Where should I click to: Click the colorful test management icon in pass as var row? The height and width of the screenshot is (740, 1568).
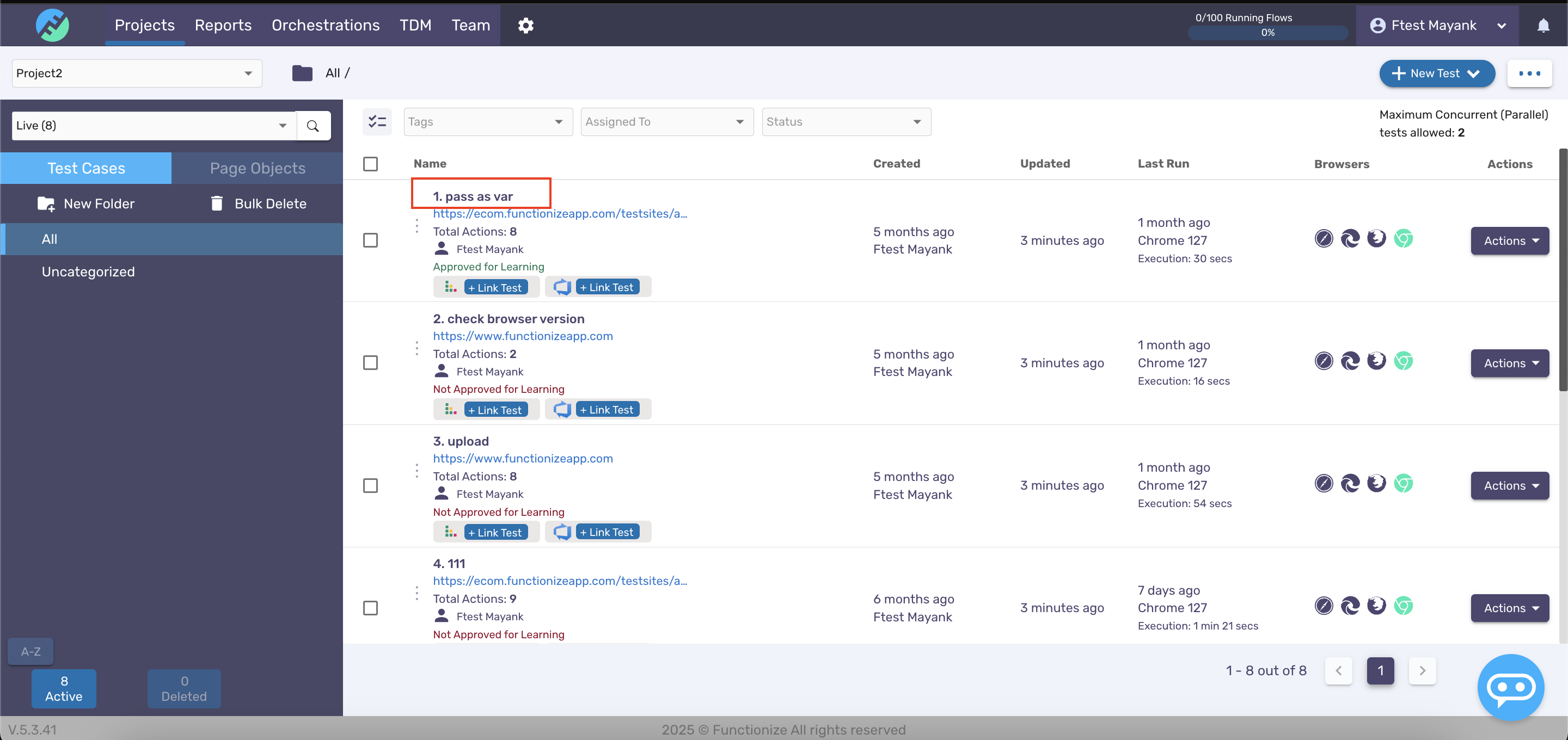450,287
